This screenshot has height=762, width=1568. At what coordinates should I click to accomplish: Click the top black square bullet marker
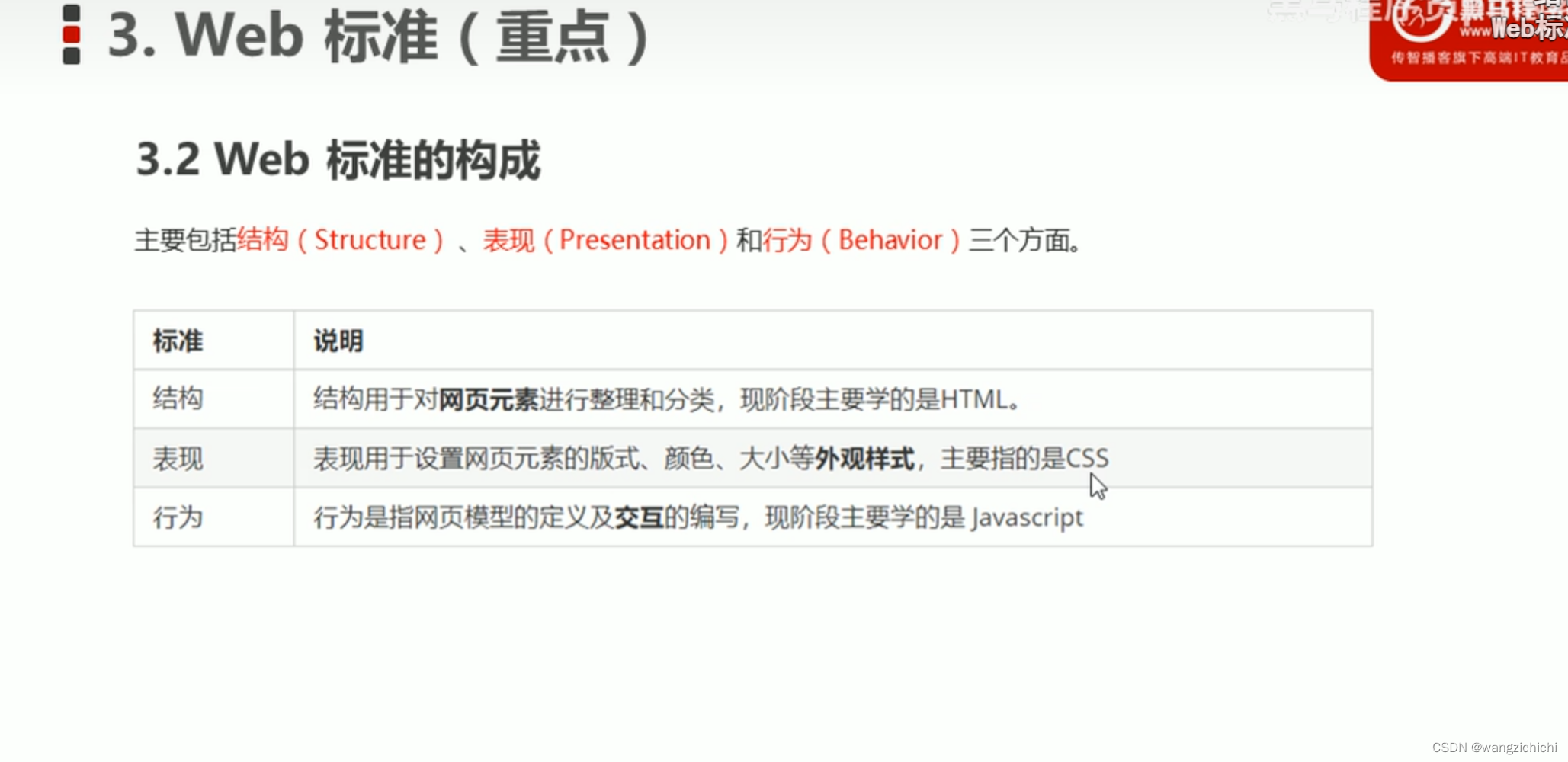click(x=71, y=11)
